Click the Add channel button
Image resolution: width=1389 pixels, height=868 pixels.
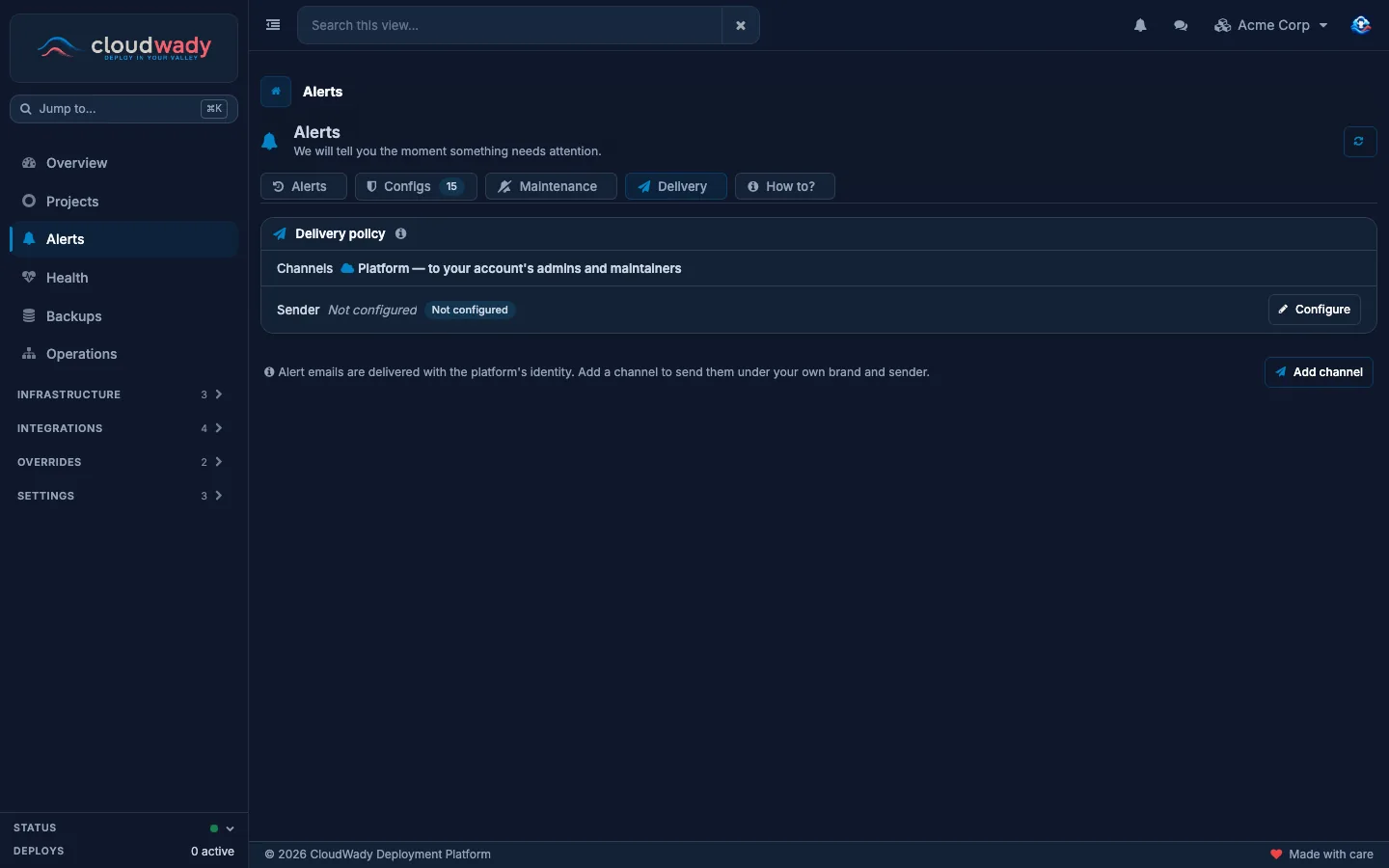1318,372
